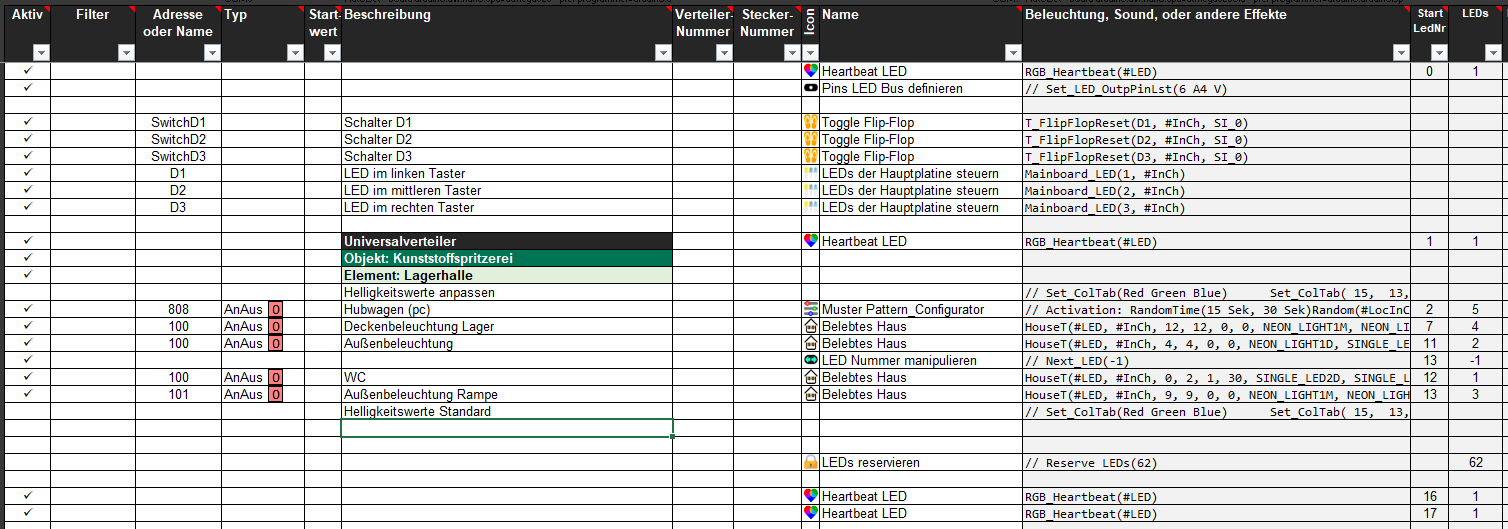This screenshot has height=529, width=1508.
Task: Click the Mainboard LED icon for row D2
Action: (810, 190)
